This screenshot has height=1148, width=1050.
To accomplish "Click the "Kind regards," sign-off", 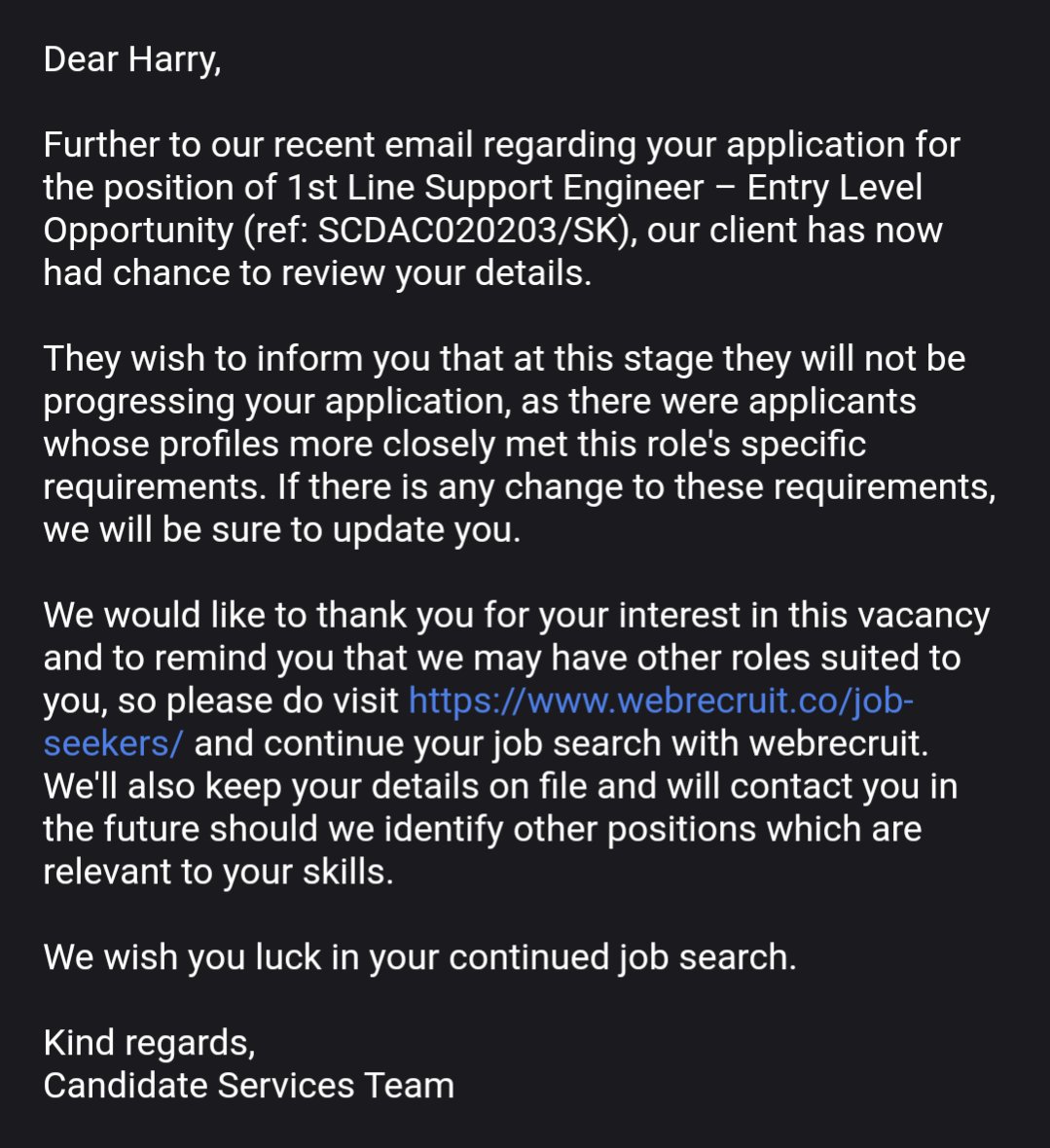I will [149, 1043].
